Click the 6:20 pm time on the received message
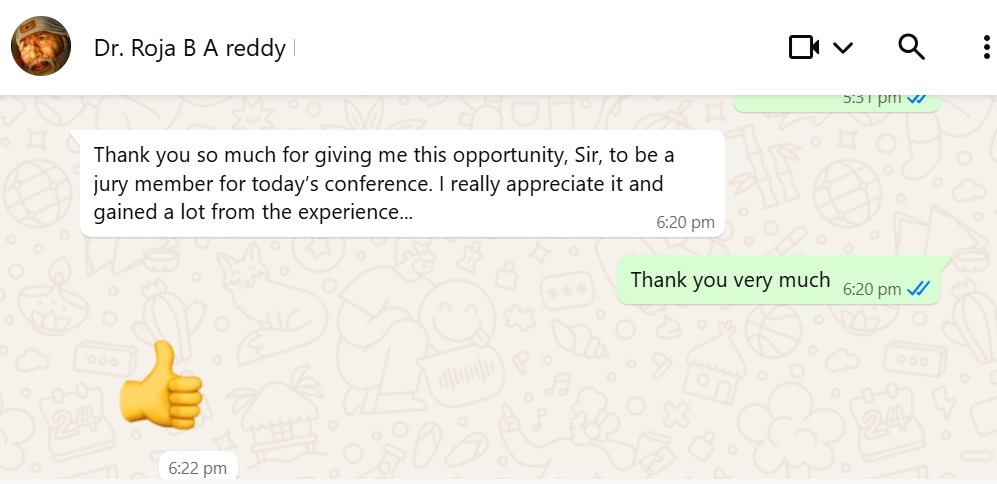 coord(685,222)
